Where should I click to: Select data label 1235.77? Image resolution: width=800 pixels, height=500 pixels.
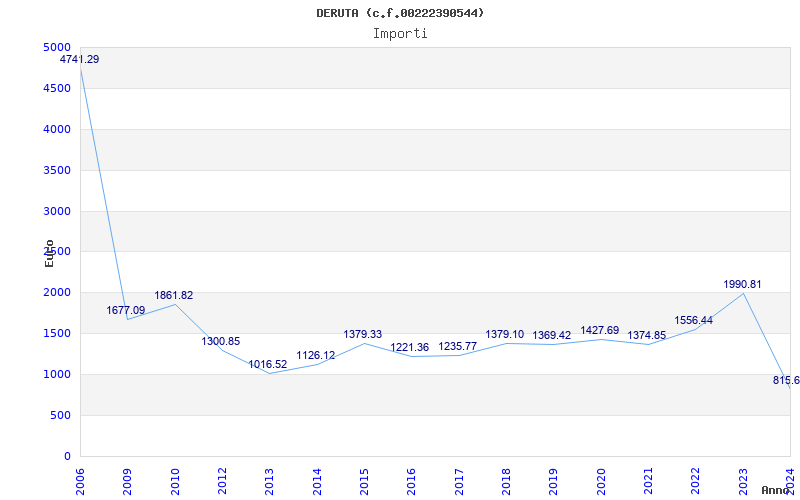(458, 346)
